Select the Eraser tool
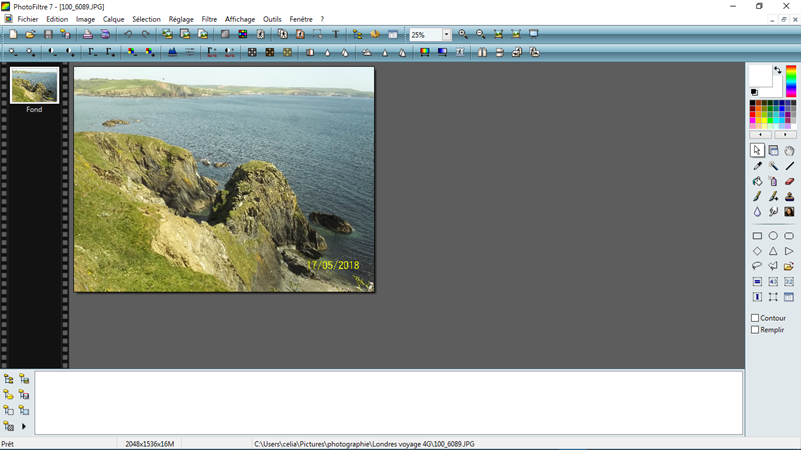 click(x=789, y=182)
